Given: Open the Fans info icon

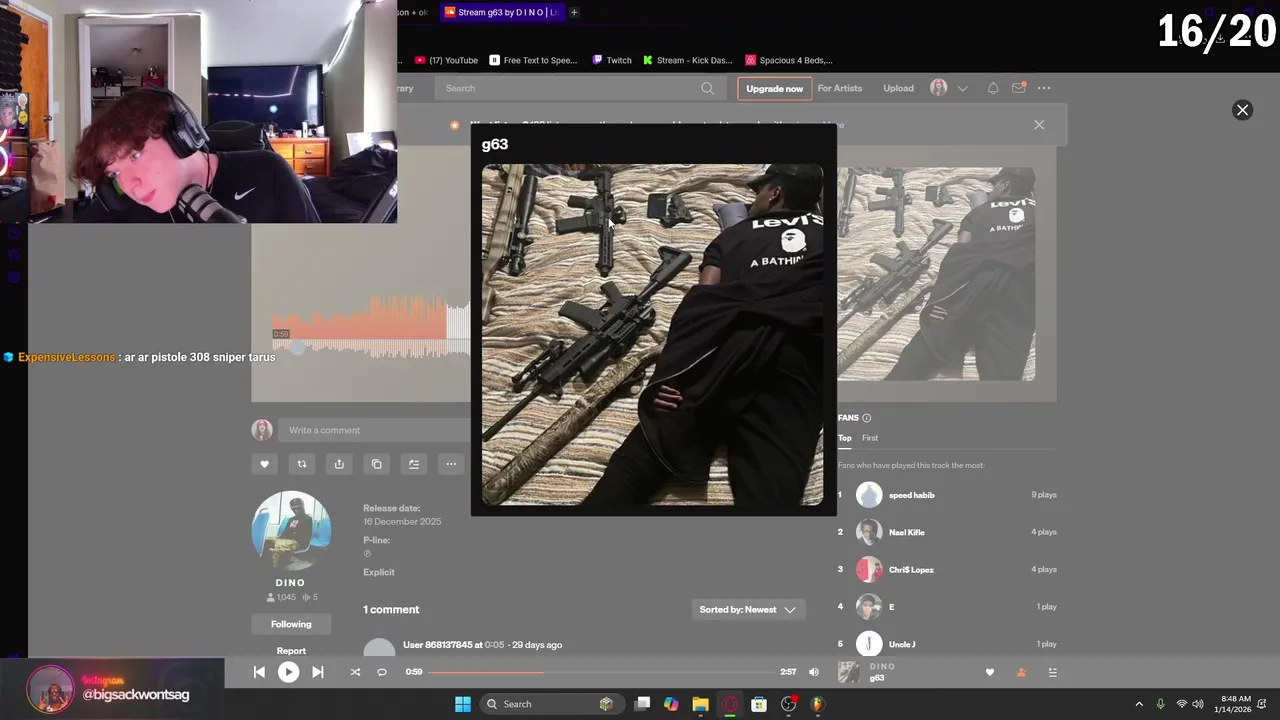Looking at the screenshot, I should (x=866, y=418).
